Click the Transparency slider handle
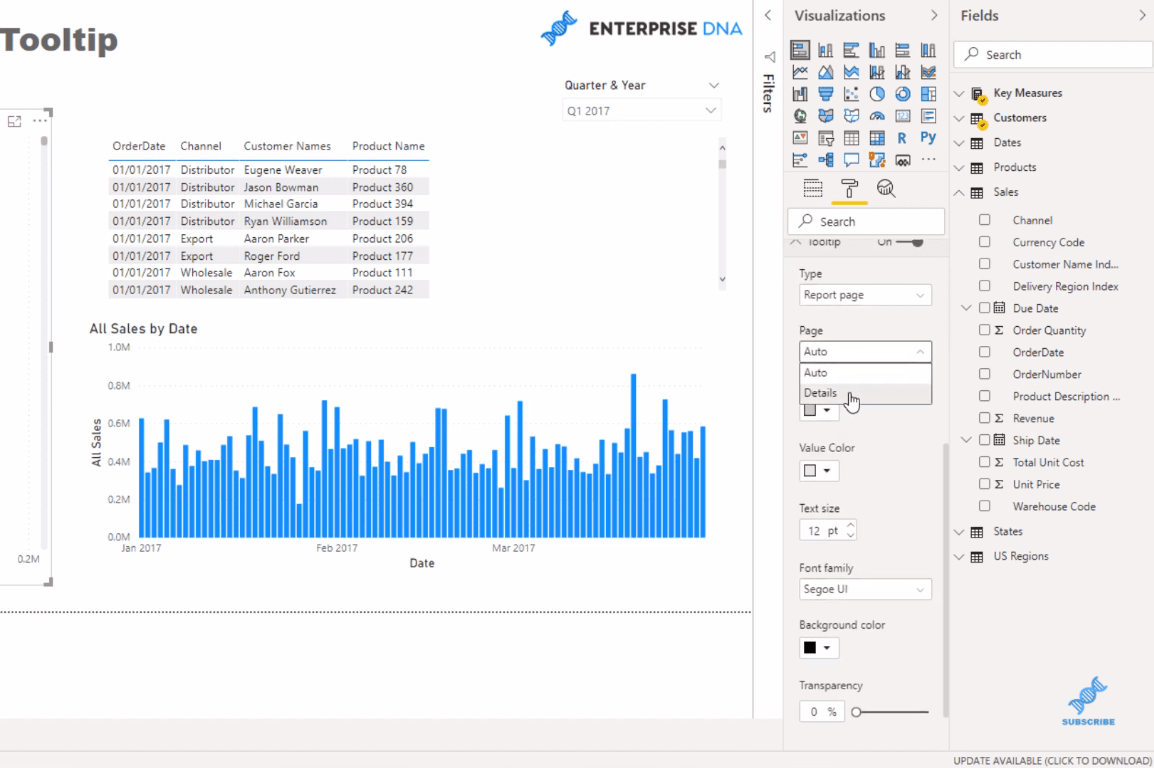 click(856, 712)
